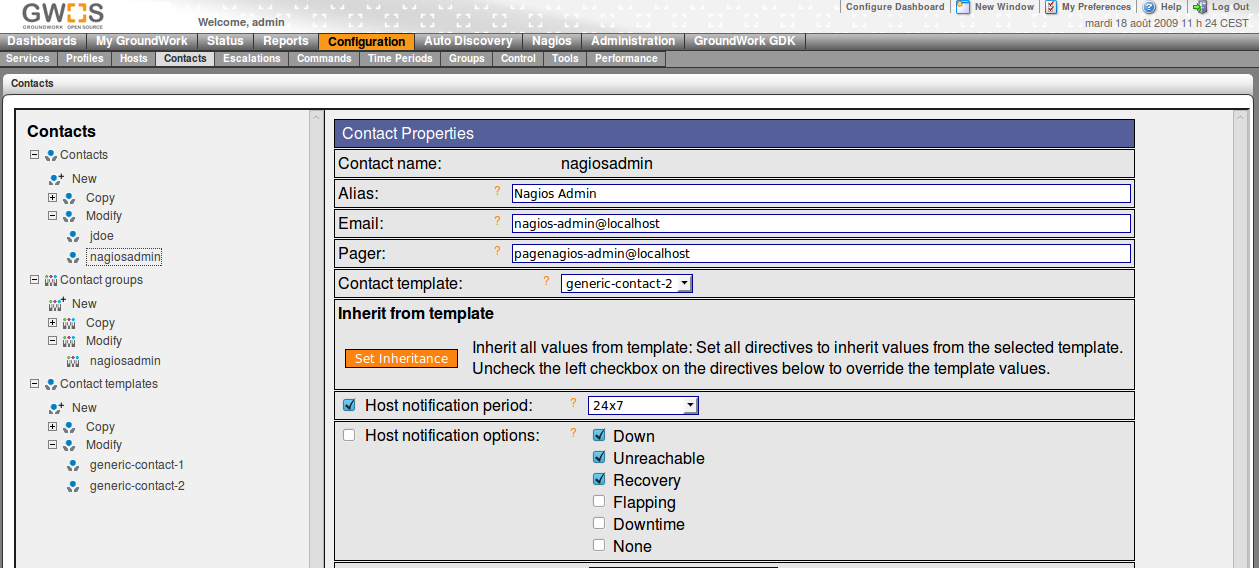The image size is (1259, 568).
Task: Open the Auto Discovery menu
Action: 467,41
